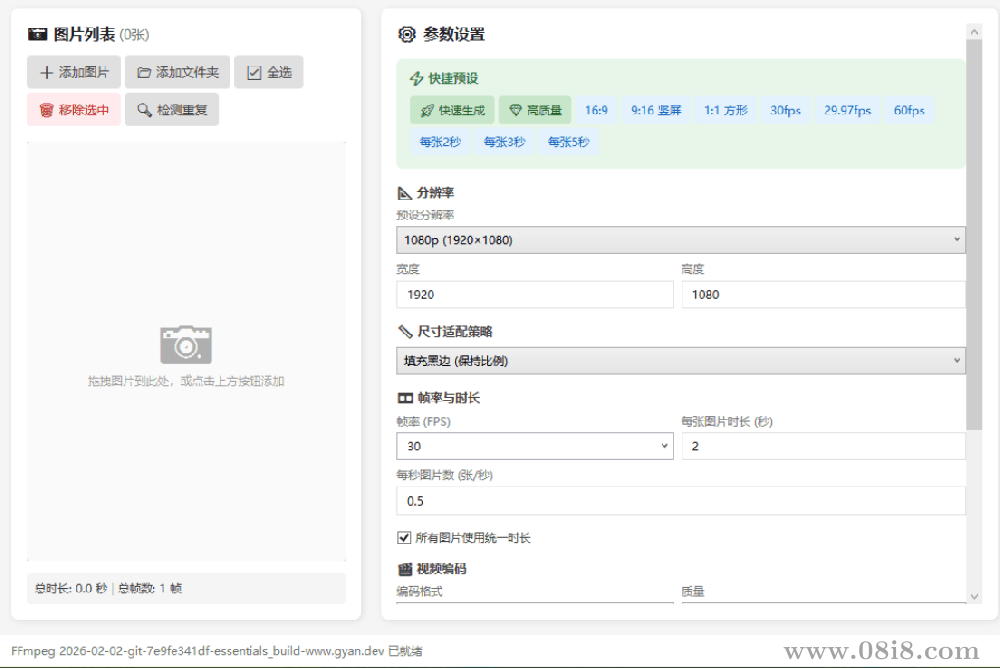Select the 16:9 aspect preset

(x=597, y=110)
